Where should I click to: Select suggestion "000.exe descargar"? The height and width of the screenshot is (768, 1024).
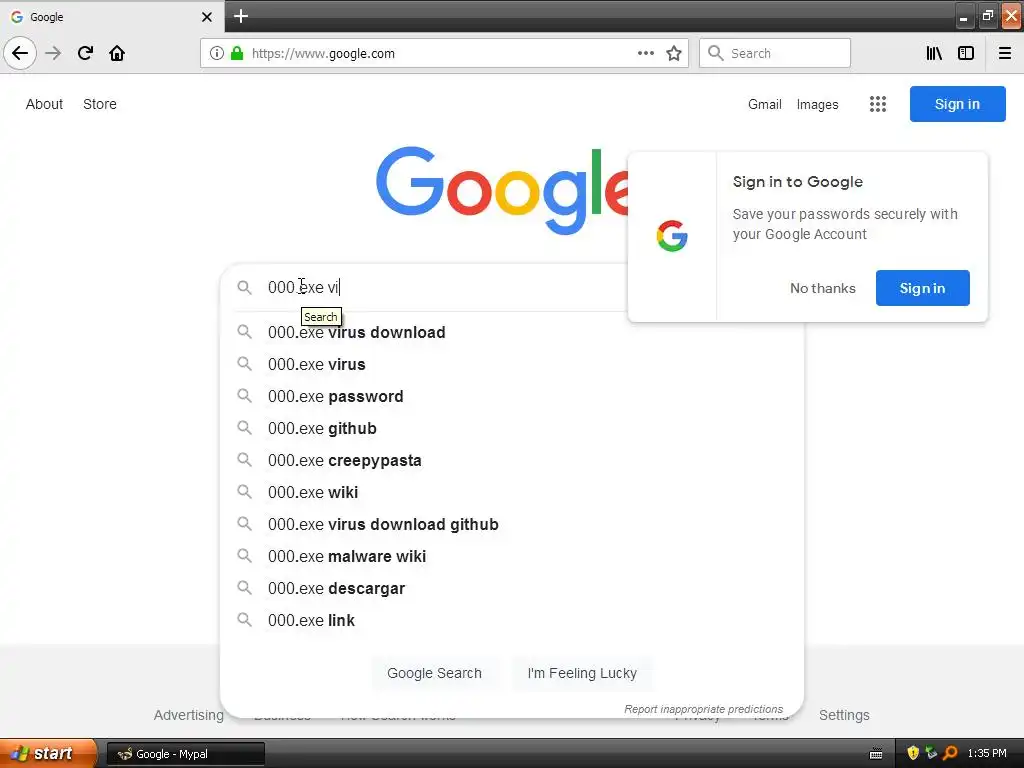coord(512,588)
